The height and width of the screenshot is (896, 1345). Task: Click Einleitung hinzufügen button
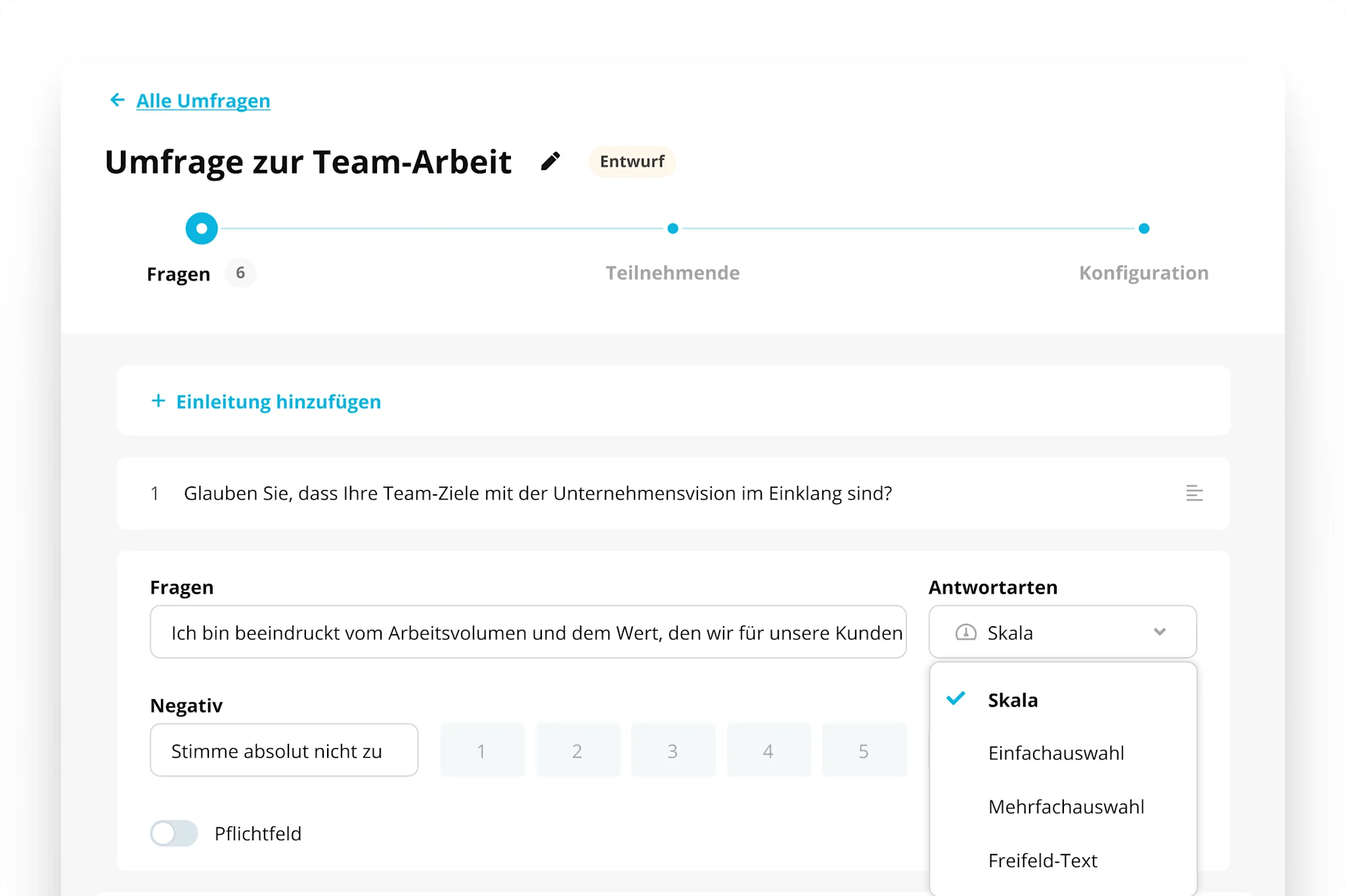point(278,401)
